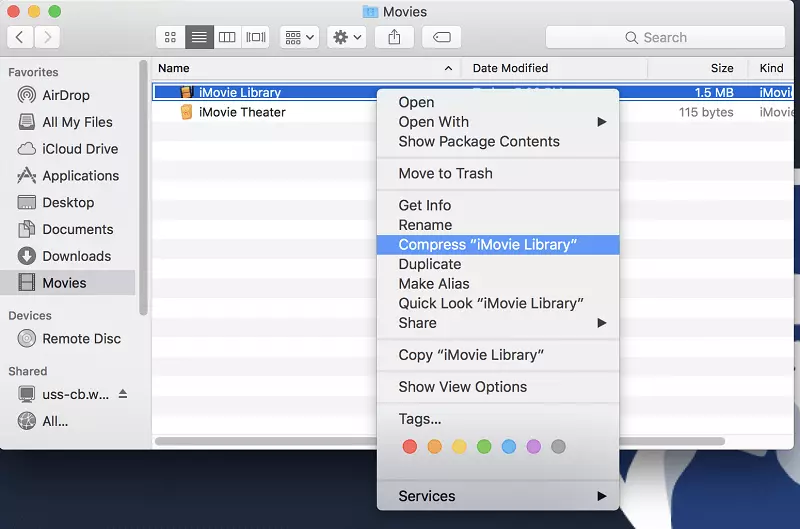Open the gear Action menu dropdown

click(x=347, y=37)
